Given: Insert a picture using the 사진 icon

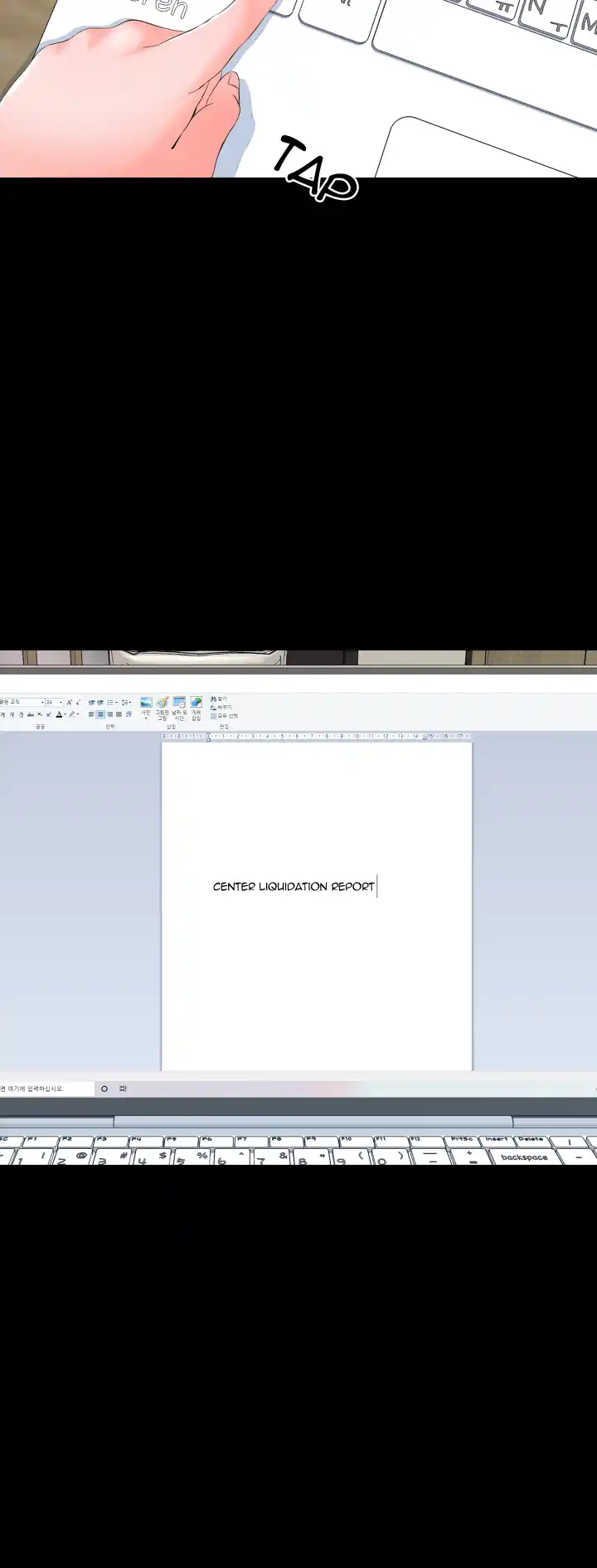Looking at the screenshot, I should 146,704.
